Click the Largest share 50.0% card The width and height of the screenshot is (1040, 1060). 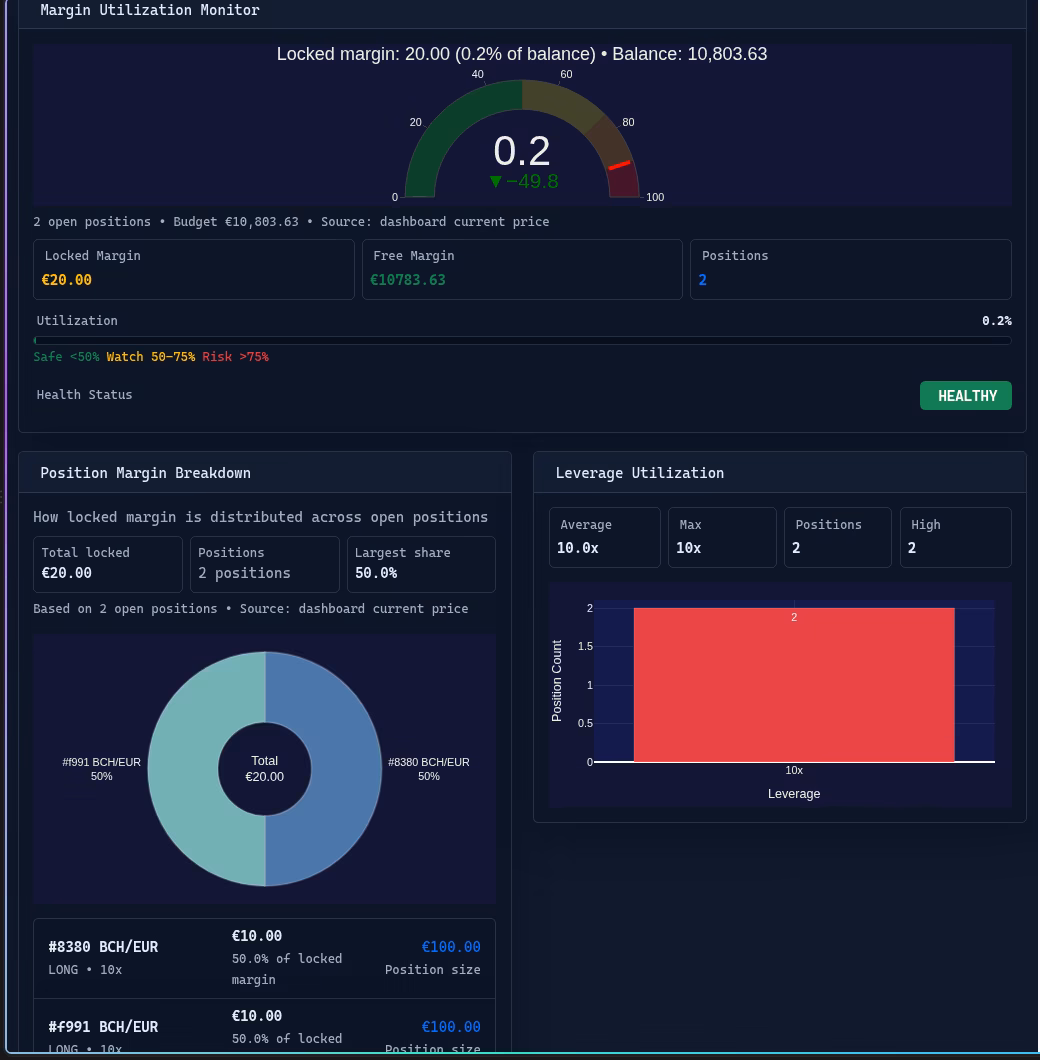421,564
